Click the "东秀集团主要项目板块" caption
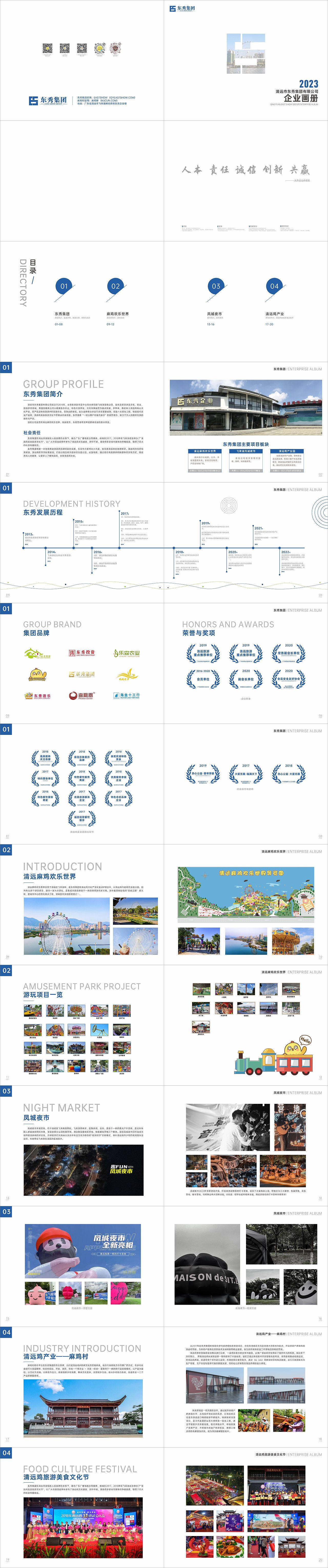 tap(246, 444)
